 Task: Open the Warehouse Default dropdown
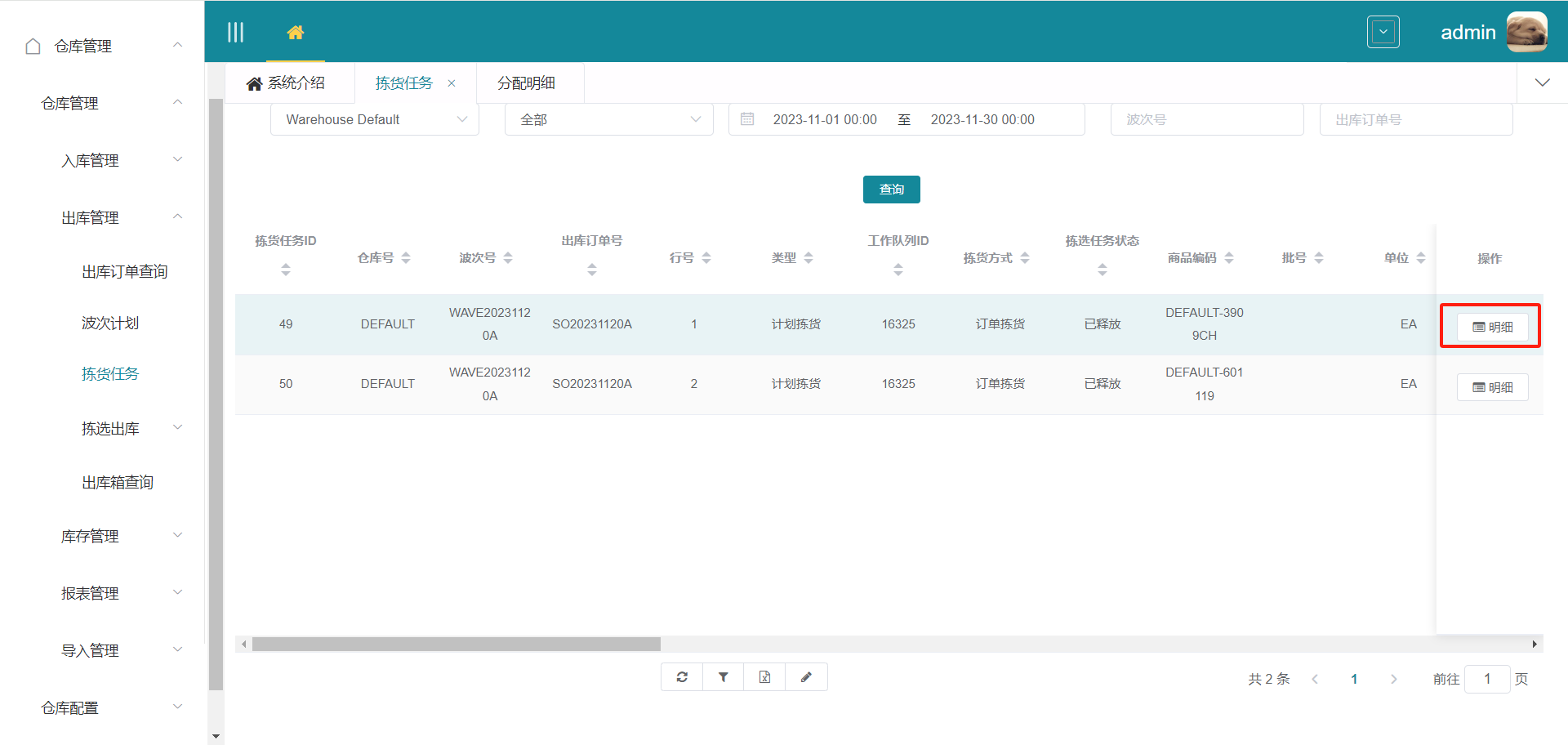coord(374,119)
